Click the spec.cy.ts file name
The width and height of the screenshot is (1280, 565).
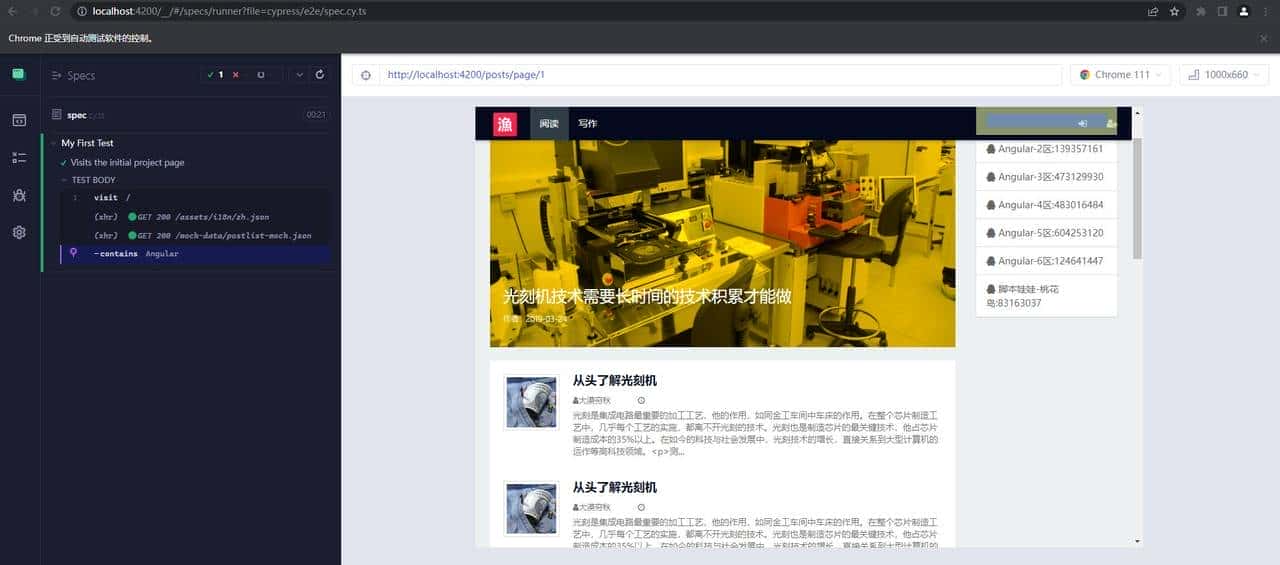[85, 115]
